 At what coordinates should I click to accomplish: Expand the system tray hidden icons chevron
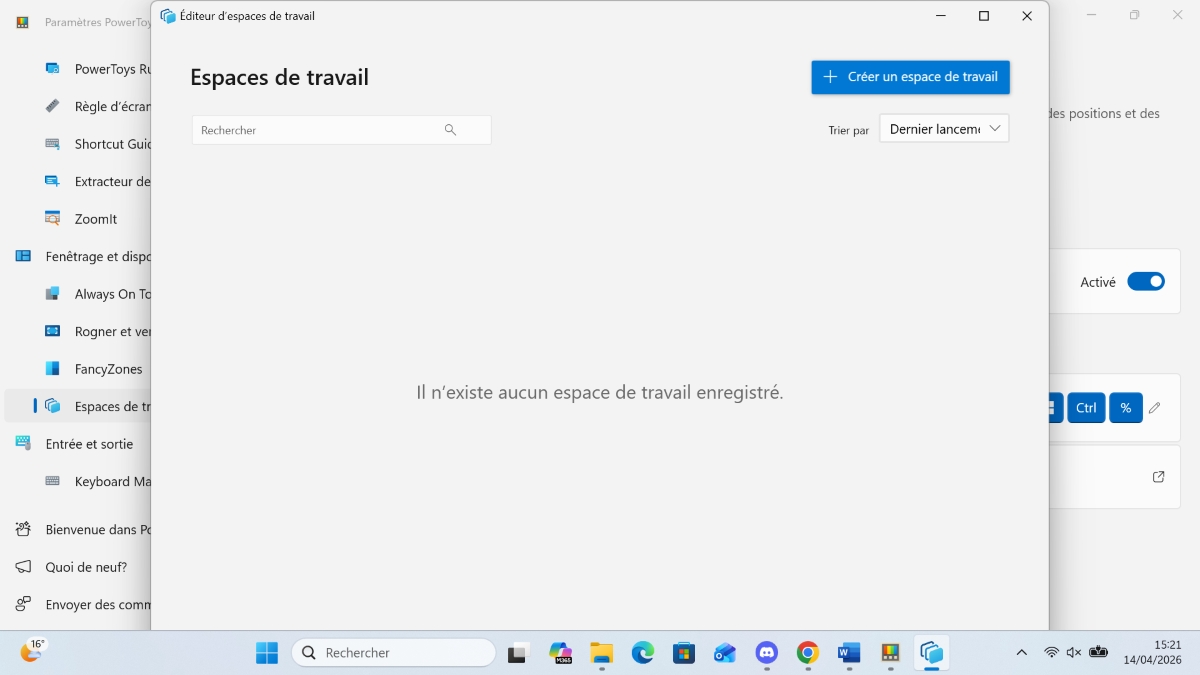coord(1021,653)
